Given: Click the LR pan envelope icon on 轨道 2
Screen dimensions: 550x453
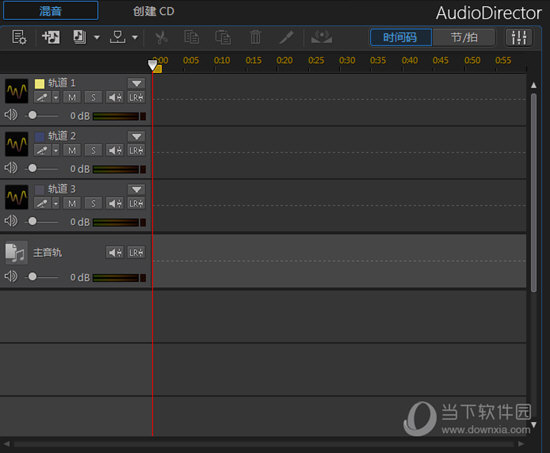Looking at the screenshot, I should [x=136, y=150].
